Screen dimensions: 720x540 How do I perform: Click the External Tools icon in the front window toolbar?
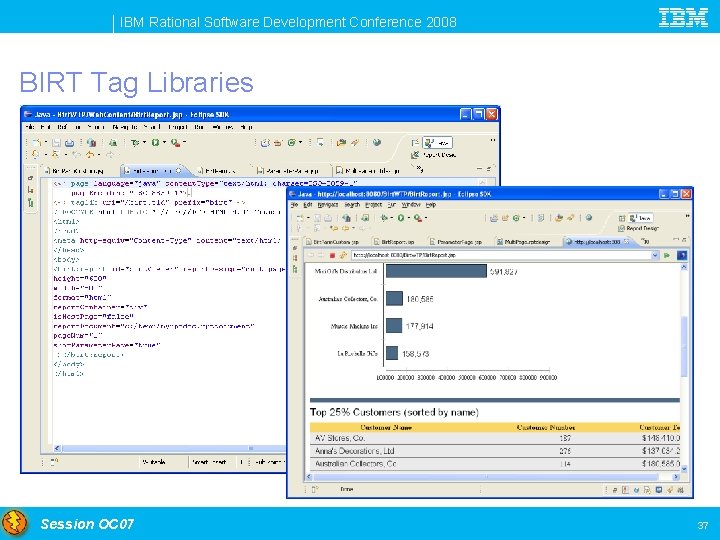(417, 218)
